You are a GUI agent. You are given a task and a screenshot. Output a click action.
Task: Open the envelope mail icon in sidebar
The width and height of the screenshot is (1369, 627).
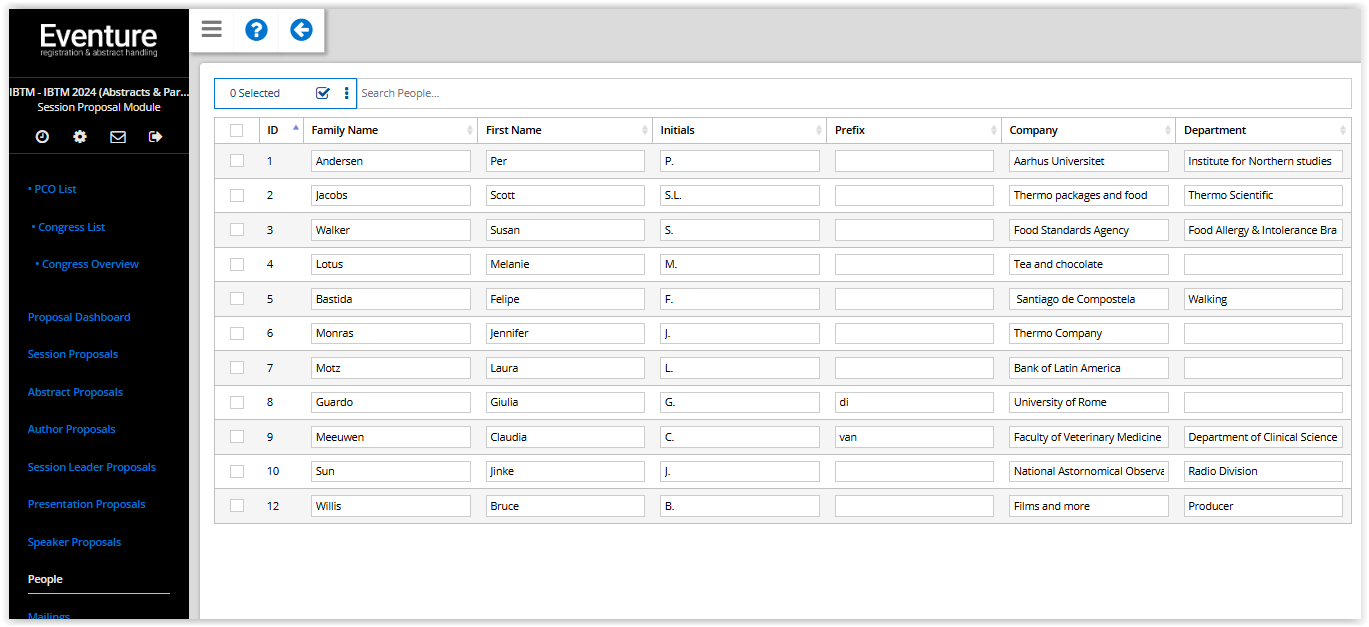pyautogui.click(x=118, y=137)
